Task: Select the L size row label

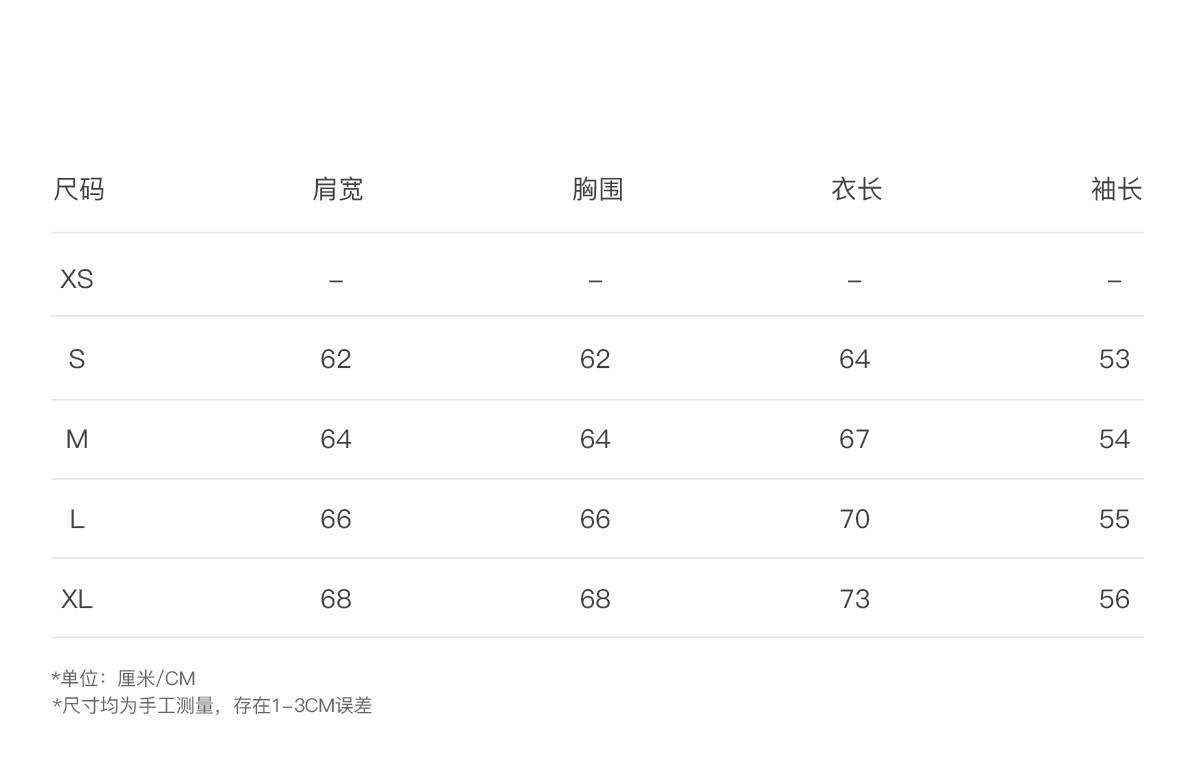Action: coord(77,519)
